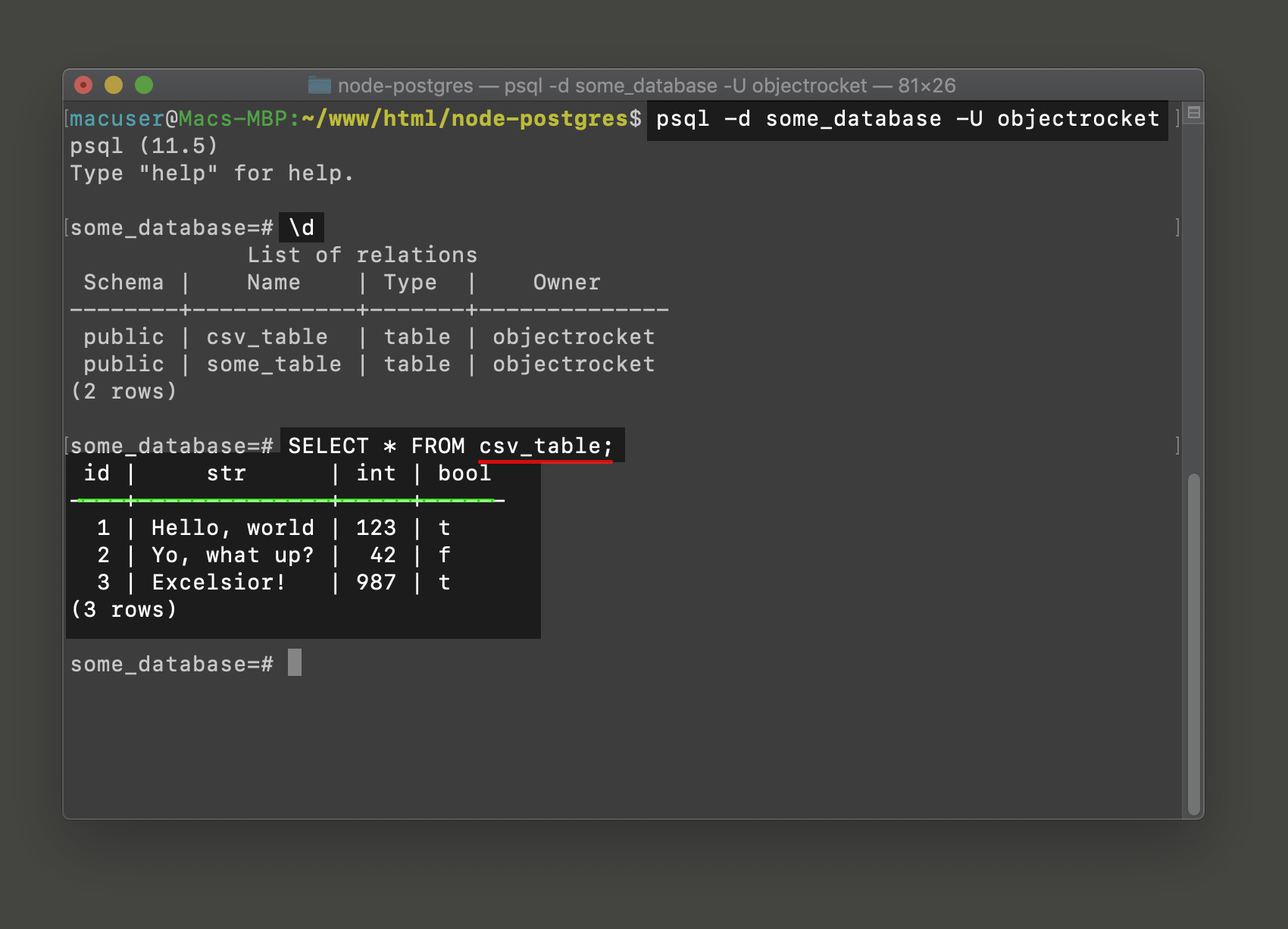Click the 'Name' column header

click(274, 283)
